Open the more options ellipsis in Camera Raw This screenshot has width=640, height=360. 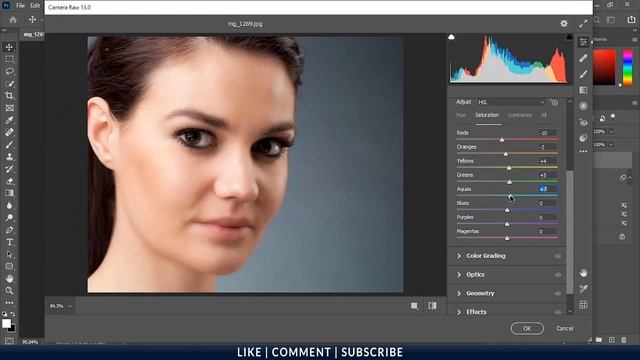583,151
